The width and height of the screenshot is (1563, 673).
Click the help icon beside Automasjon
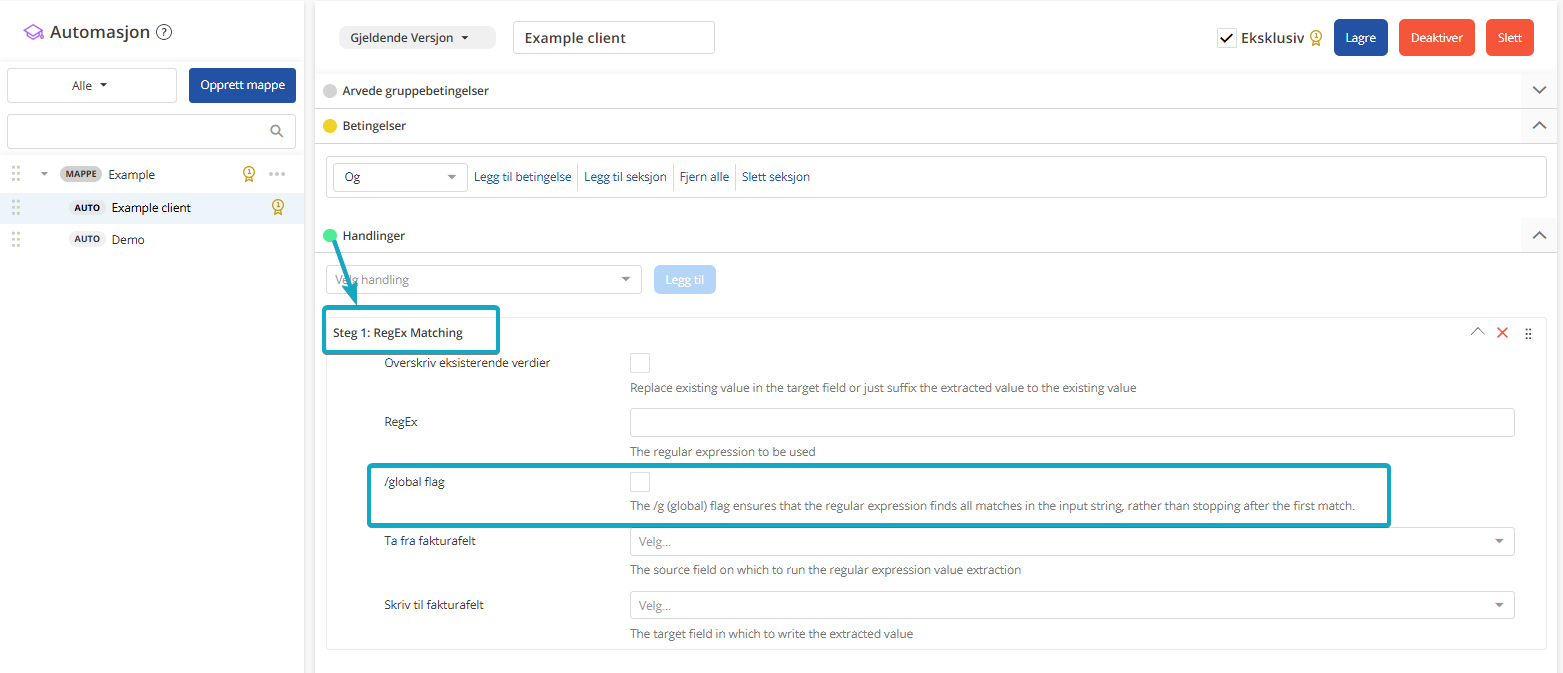(165, 32)
